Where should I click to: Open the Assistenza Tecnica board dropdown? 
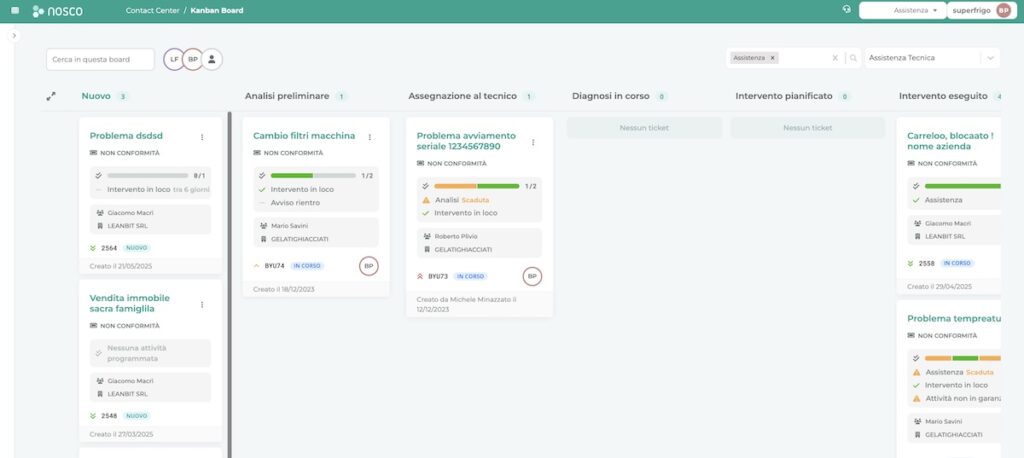(931, 59)
